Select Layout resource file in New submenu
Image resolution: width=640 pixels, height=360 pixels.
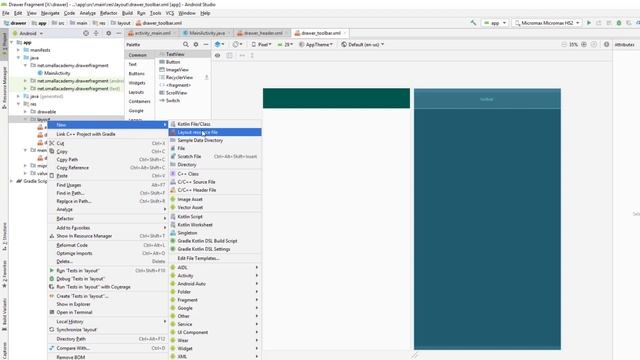pos(215,132)
